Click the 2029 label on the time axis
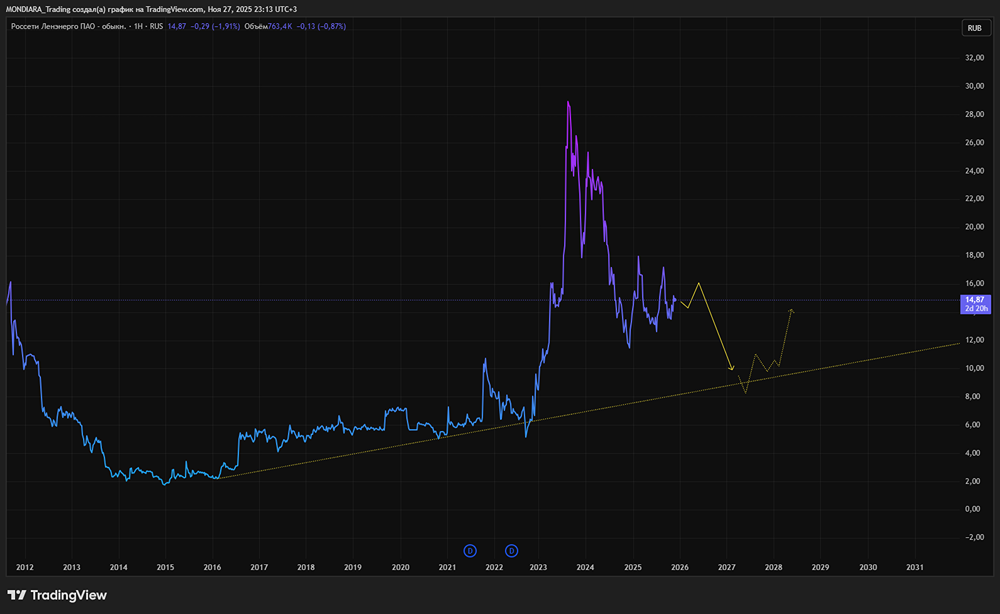The width and height of the screenshot is (1000, 614). [x=820, y=567]
